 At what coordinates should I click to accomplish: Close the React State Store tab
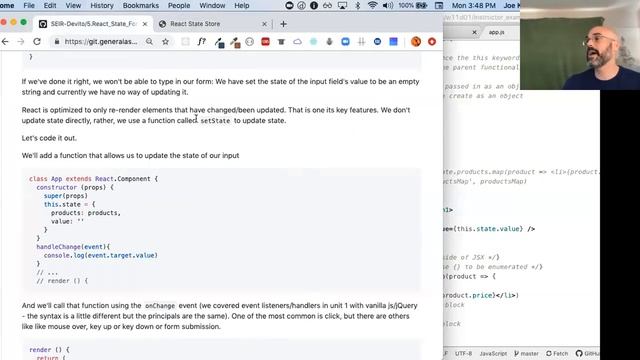264,24
